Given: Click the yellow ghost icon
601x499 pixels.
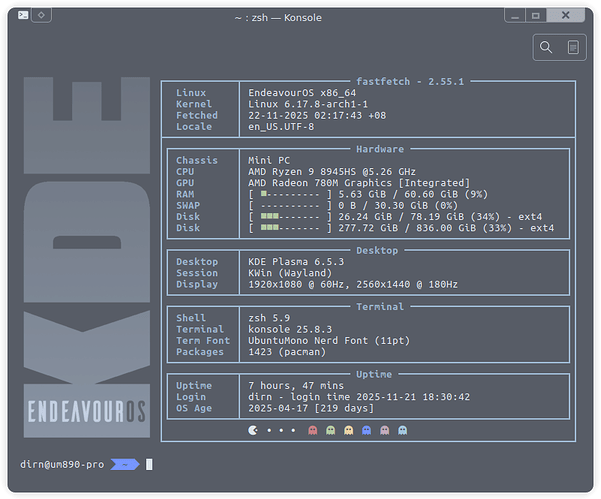Looking at the screenshot, I should pyautogui.click(x=349, y=430).
